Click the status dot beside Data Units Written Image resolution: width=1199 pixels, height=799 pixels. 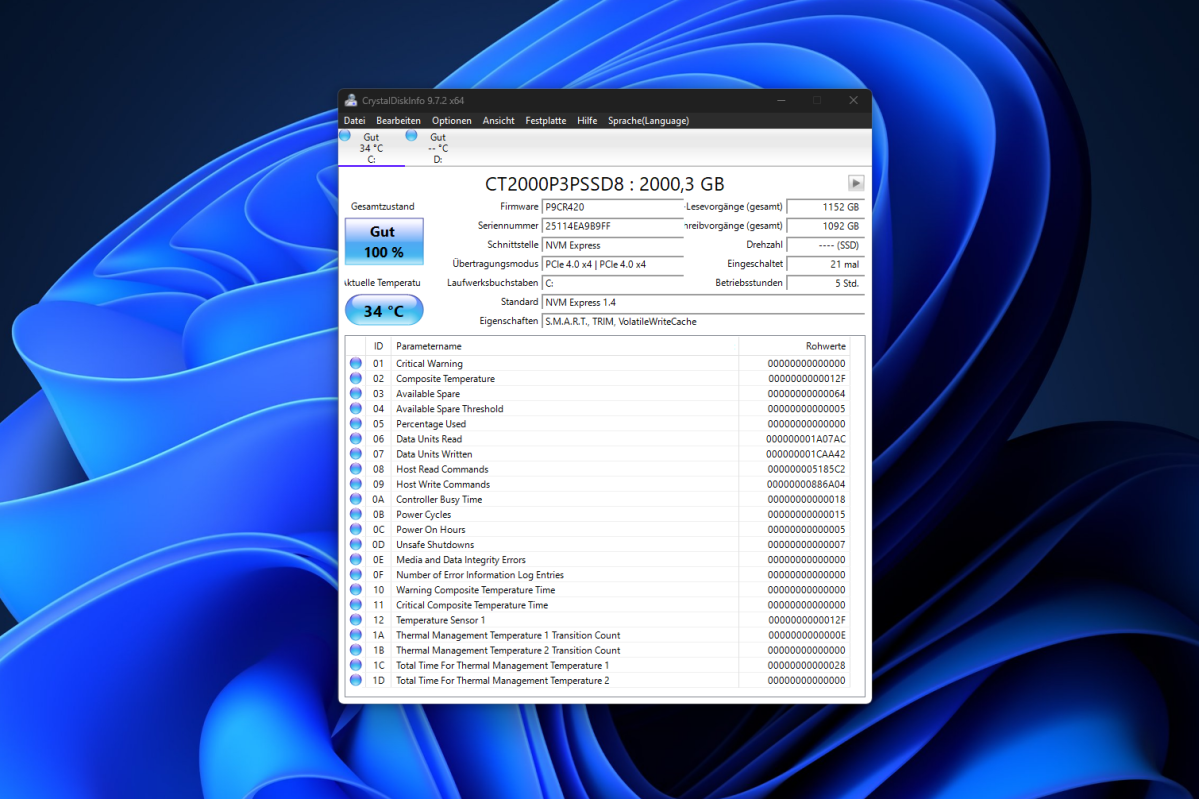click(x=356, y=454)
